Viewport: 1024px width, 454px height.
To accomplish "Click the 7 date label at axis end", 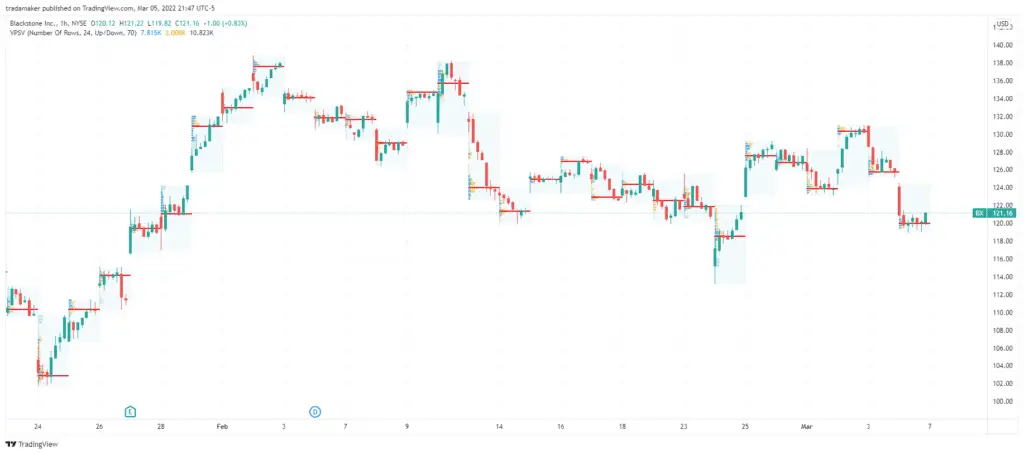I will 929,427.
